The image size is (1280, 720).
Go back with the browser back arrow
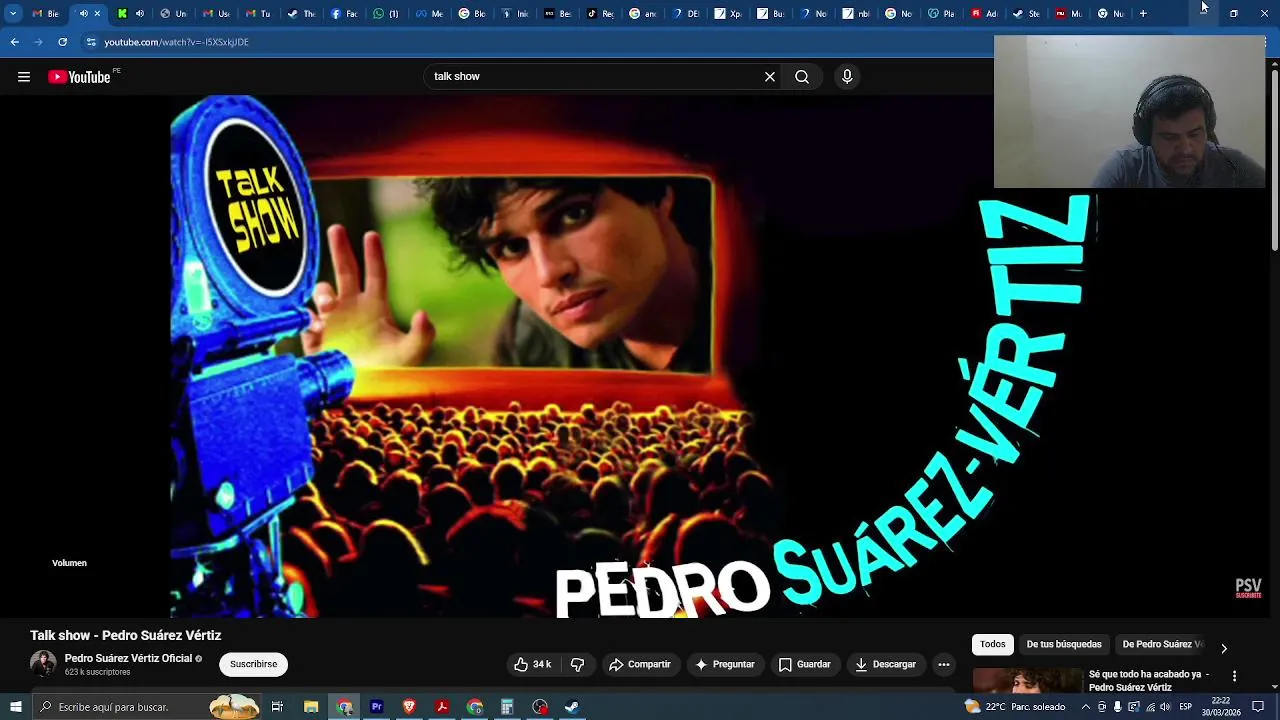tap(14, 42)
